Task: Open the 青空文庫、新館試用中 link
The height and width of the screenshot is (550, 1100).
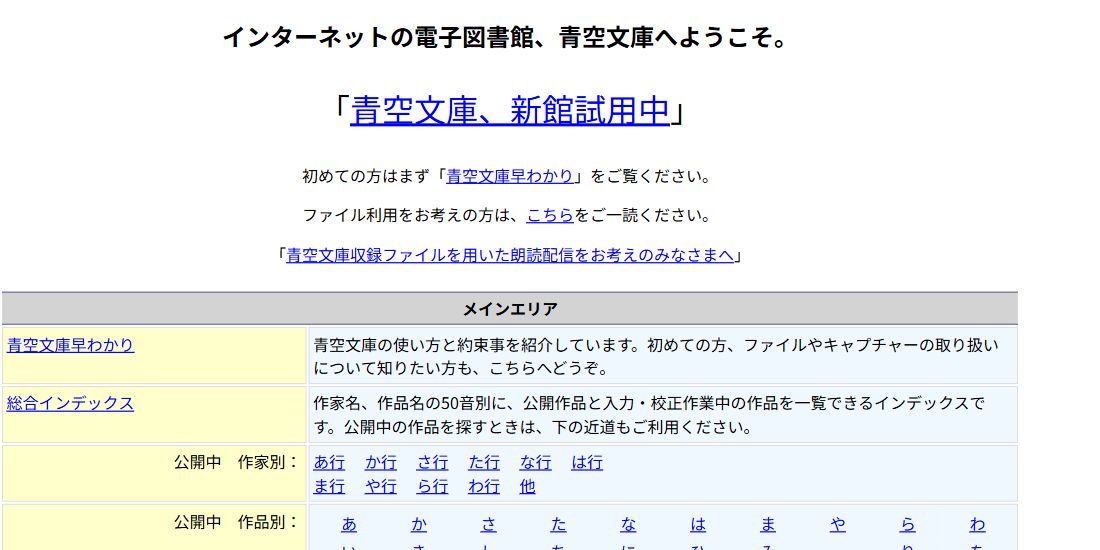Action: pos(509,110)
